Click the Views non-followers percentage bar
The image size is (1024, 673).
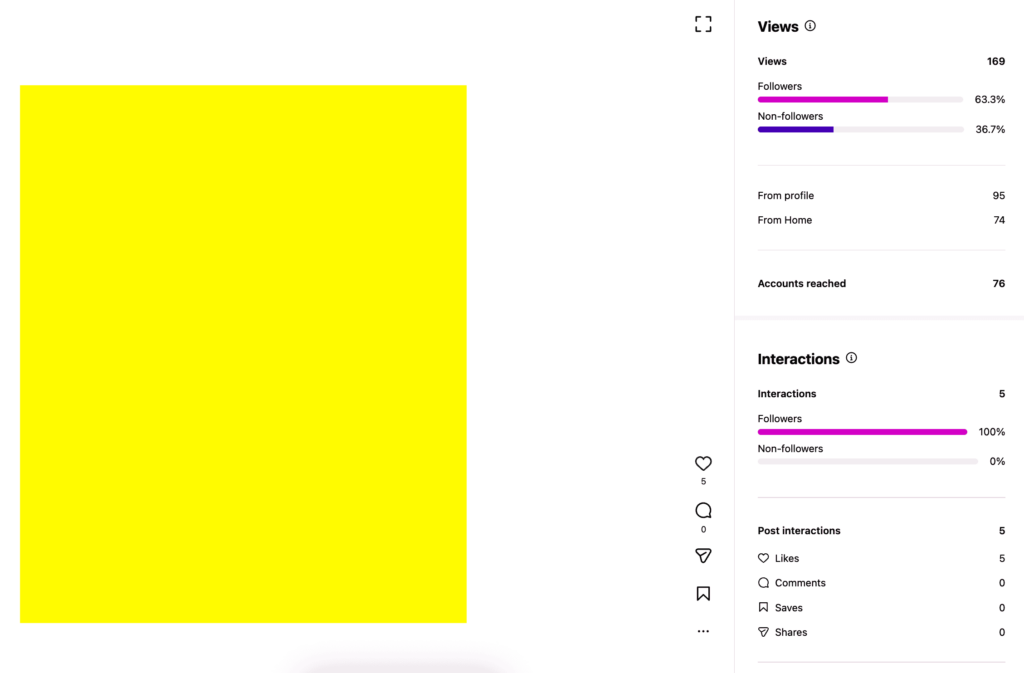click(x=860, y=129)
